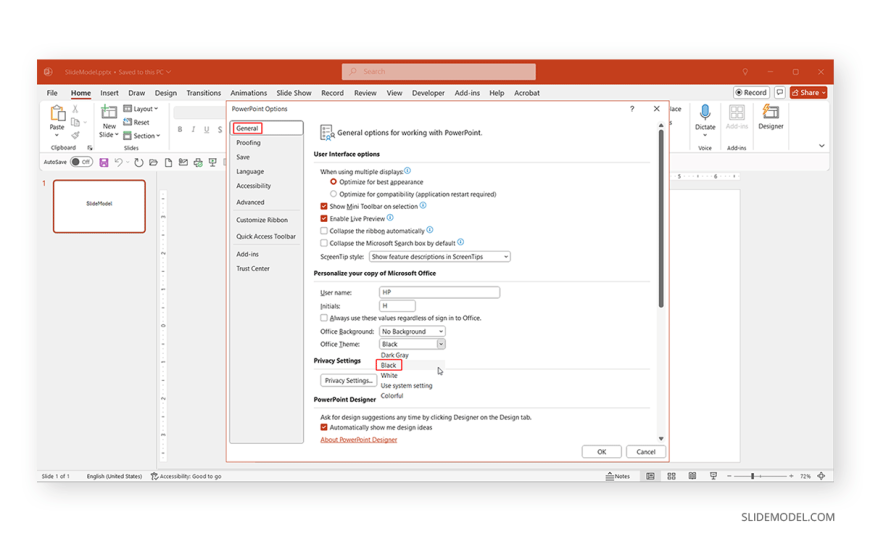
Task: Toggle the AutoSave switch
Action: click(x=82, y=162)
